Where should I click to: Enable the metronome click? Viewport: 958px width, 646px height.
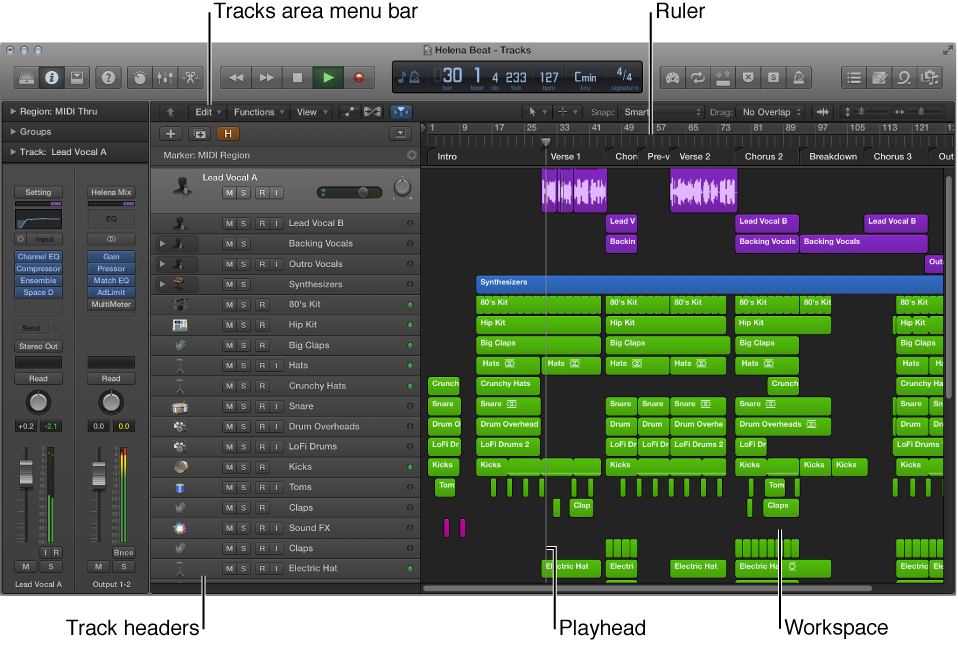pyautogui.click(x=800, y=77)
